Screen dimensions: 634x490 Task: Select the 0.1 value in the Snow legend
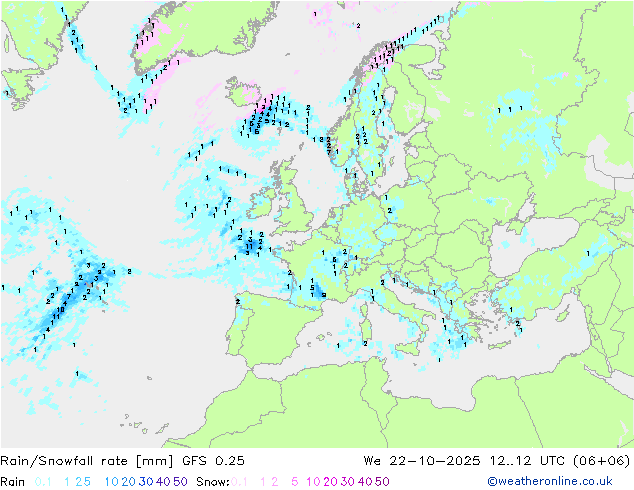[x=239, y=482]
